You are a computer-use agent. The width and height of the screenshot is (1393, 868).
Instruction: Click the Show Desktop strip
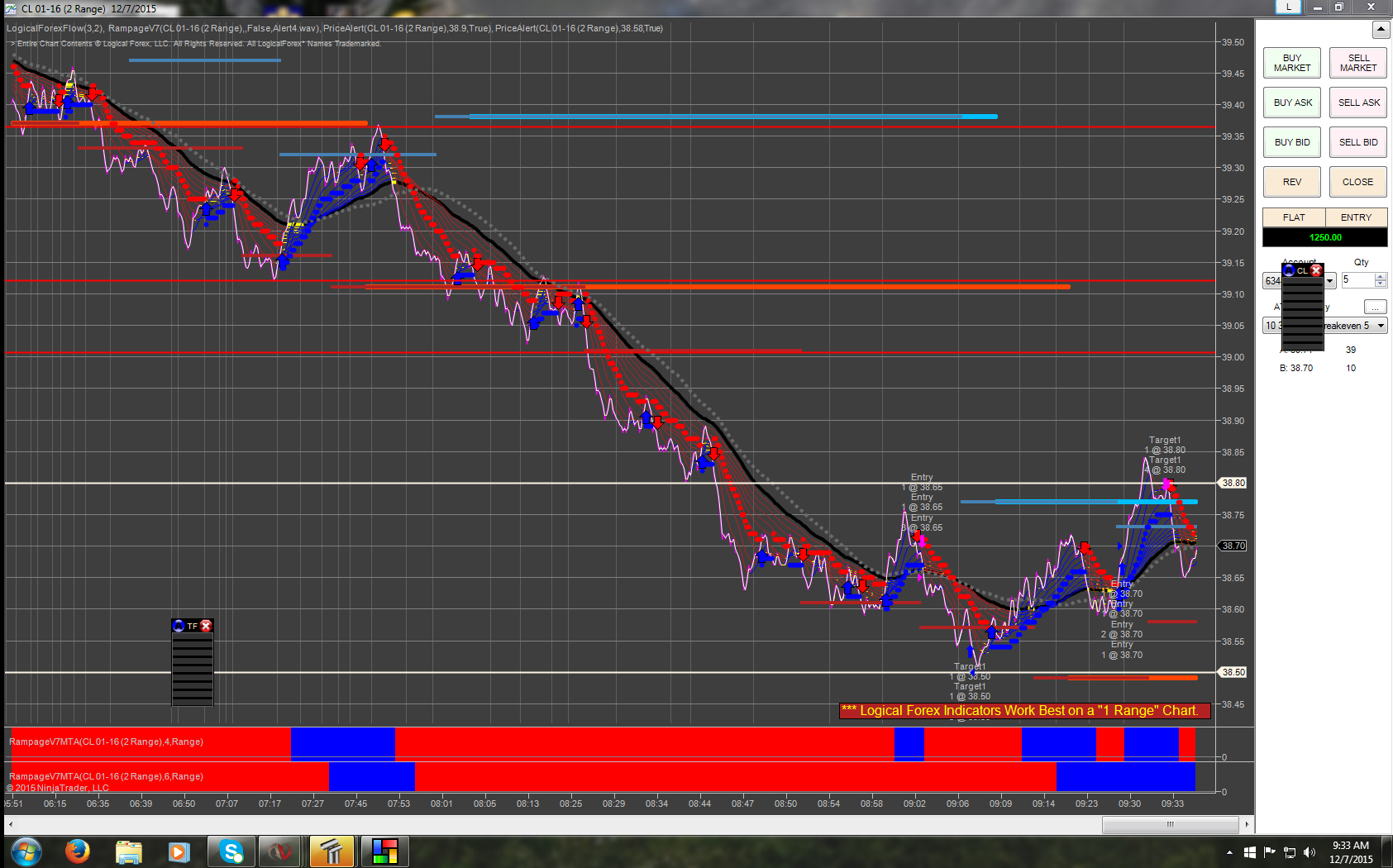[1388, 851]
